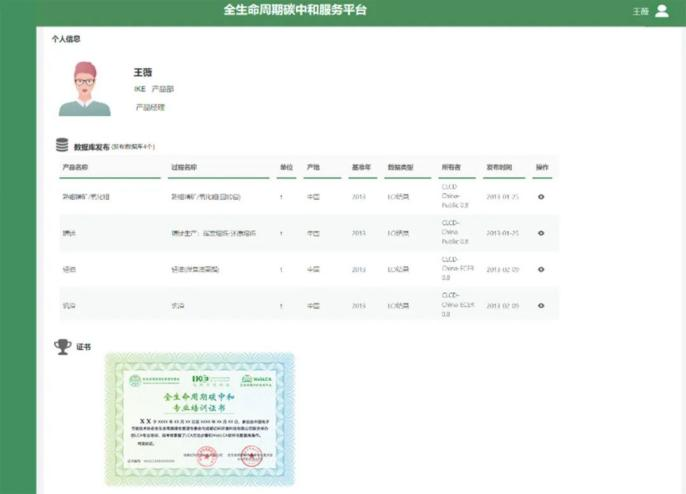686x494 pixels.
Task: Click the 数据类型 column header
Action: coord(400,167)
